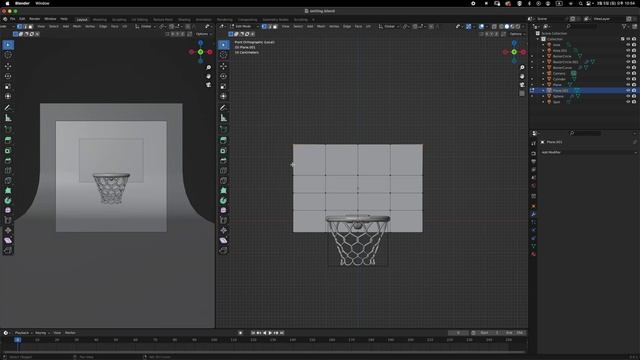Select the Annotate tool in left viewport toolbar
This screenshot has height=360, width=640.
click(x=8, y=108)
